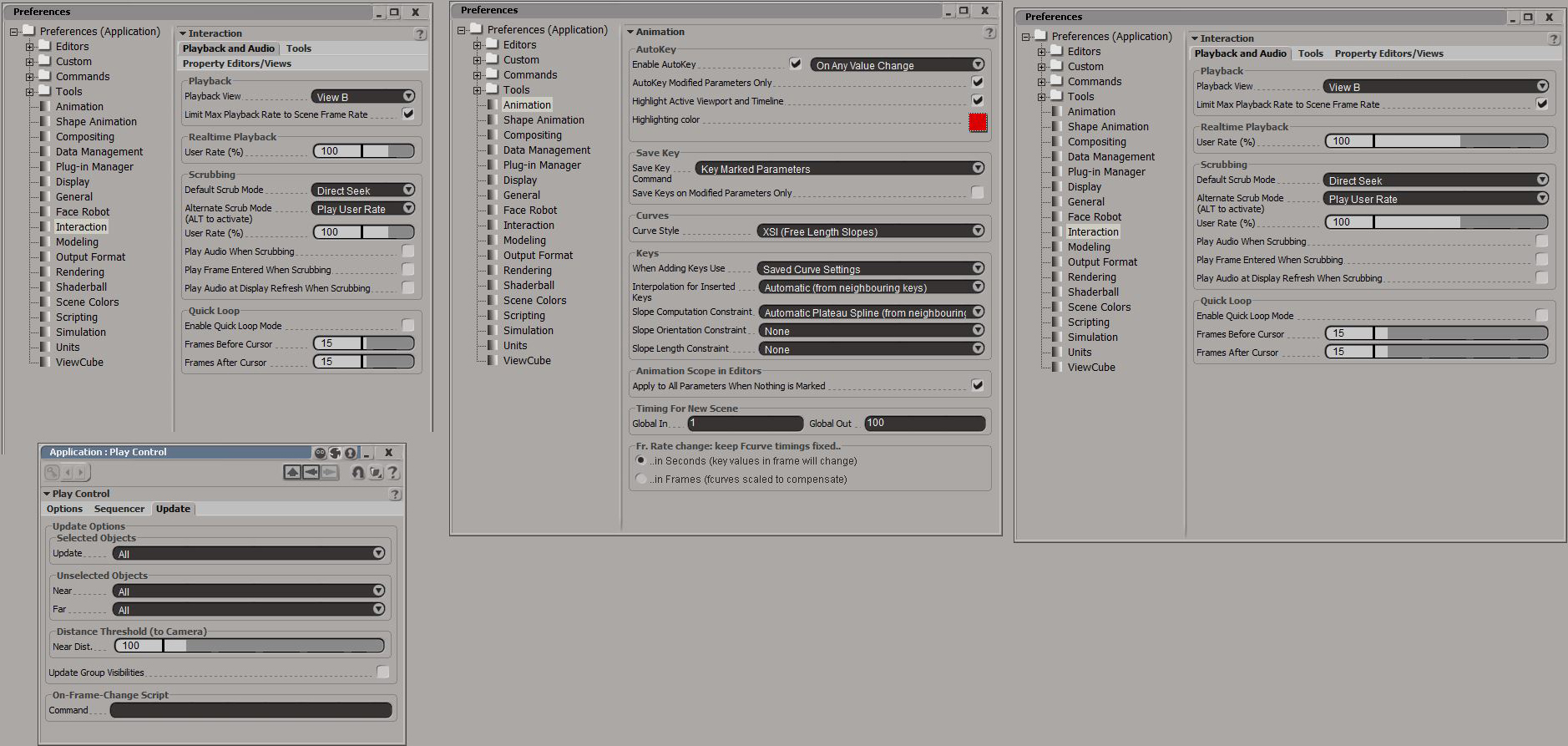
Task: Switch to the Sequencer tab
Action: point(119,509)
